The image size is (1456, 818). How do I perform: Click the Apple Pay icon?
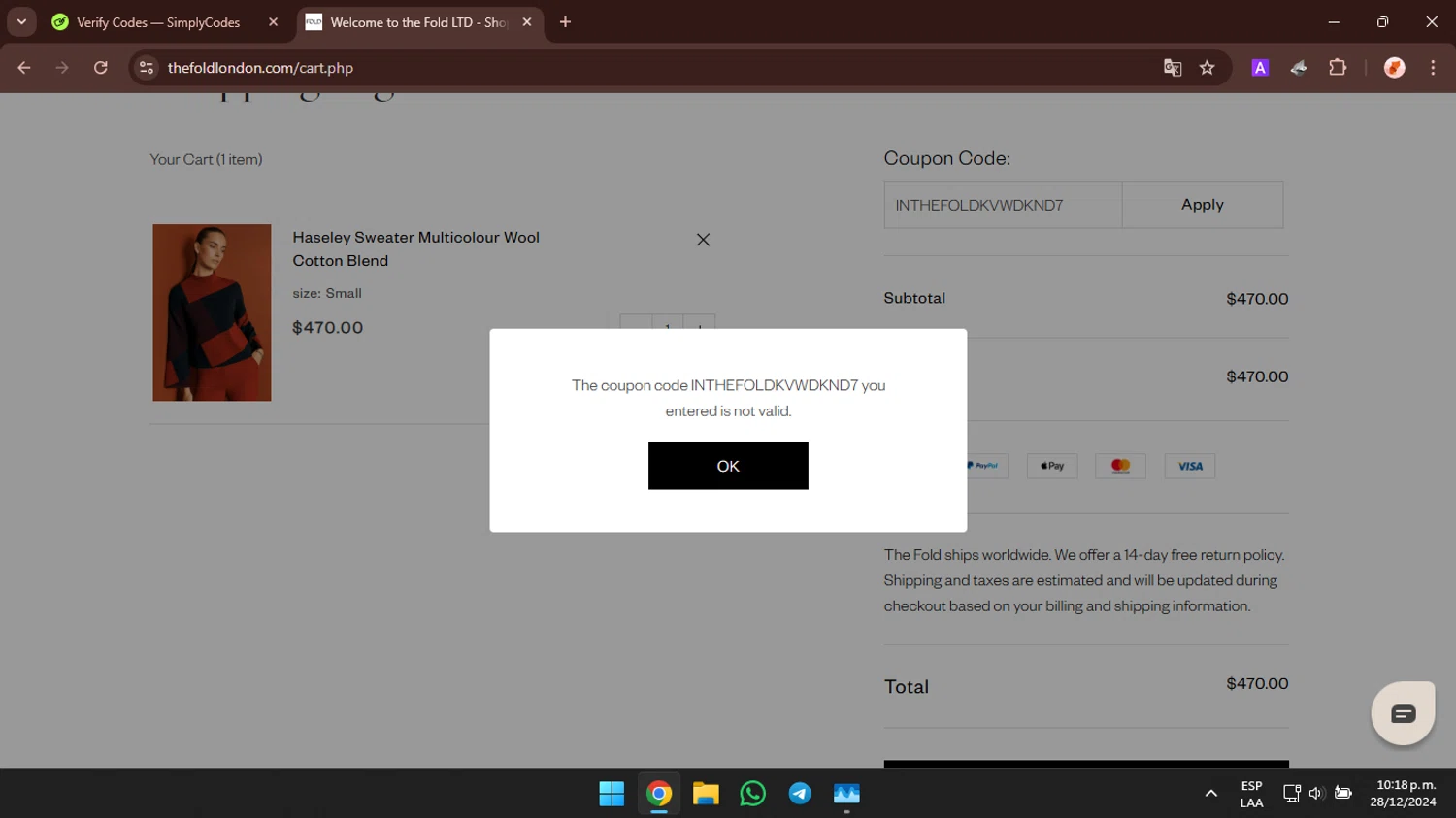(1052, 466)
